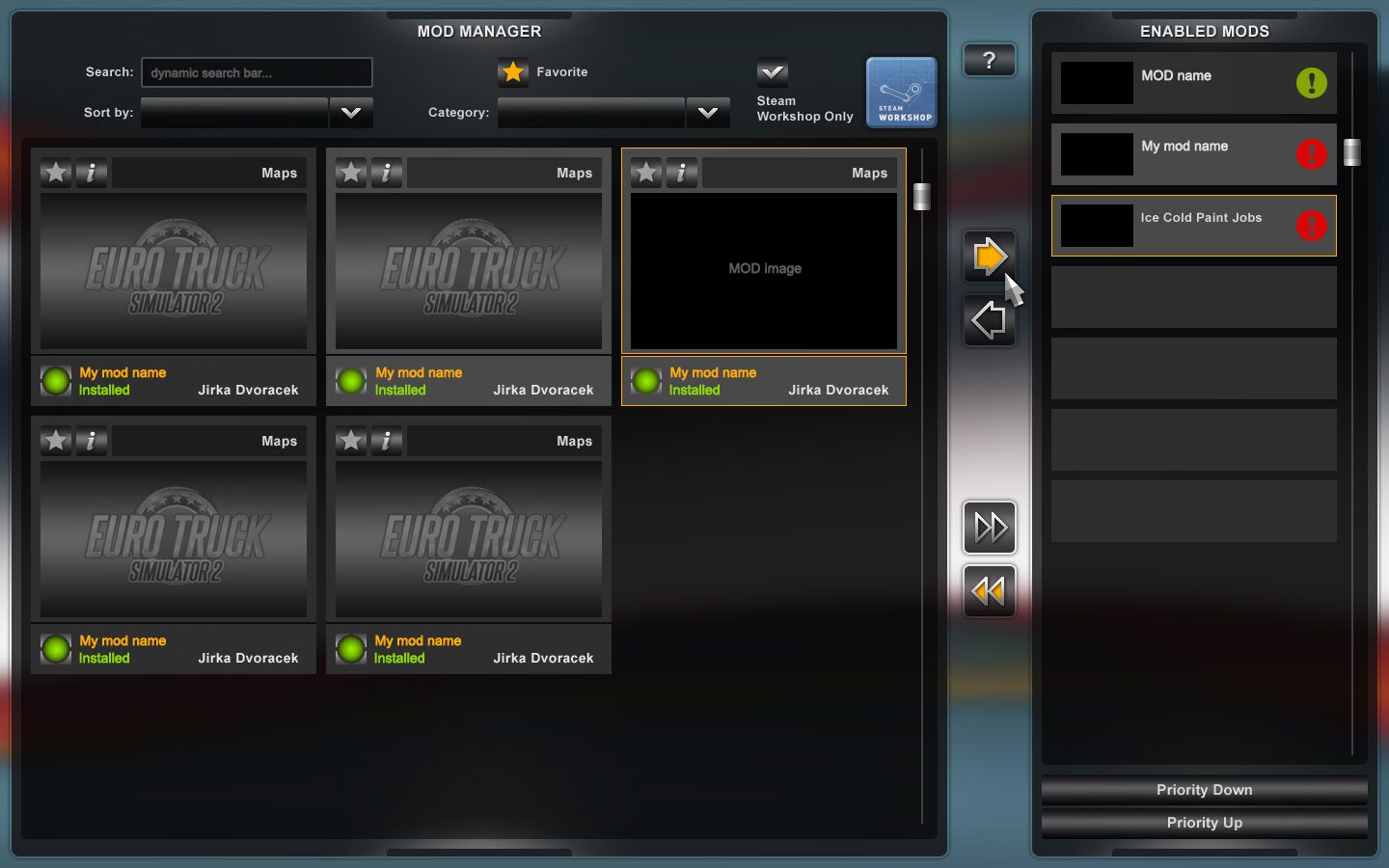Image resolution: width=1389 pixels, height=868 pixels.
Task: Open the Steam Workshop button
Action: pos(901,93)
